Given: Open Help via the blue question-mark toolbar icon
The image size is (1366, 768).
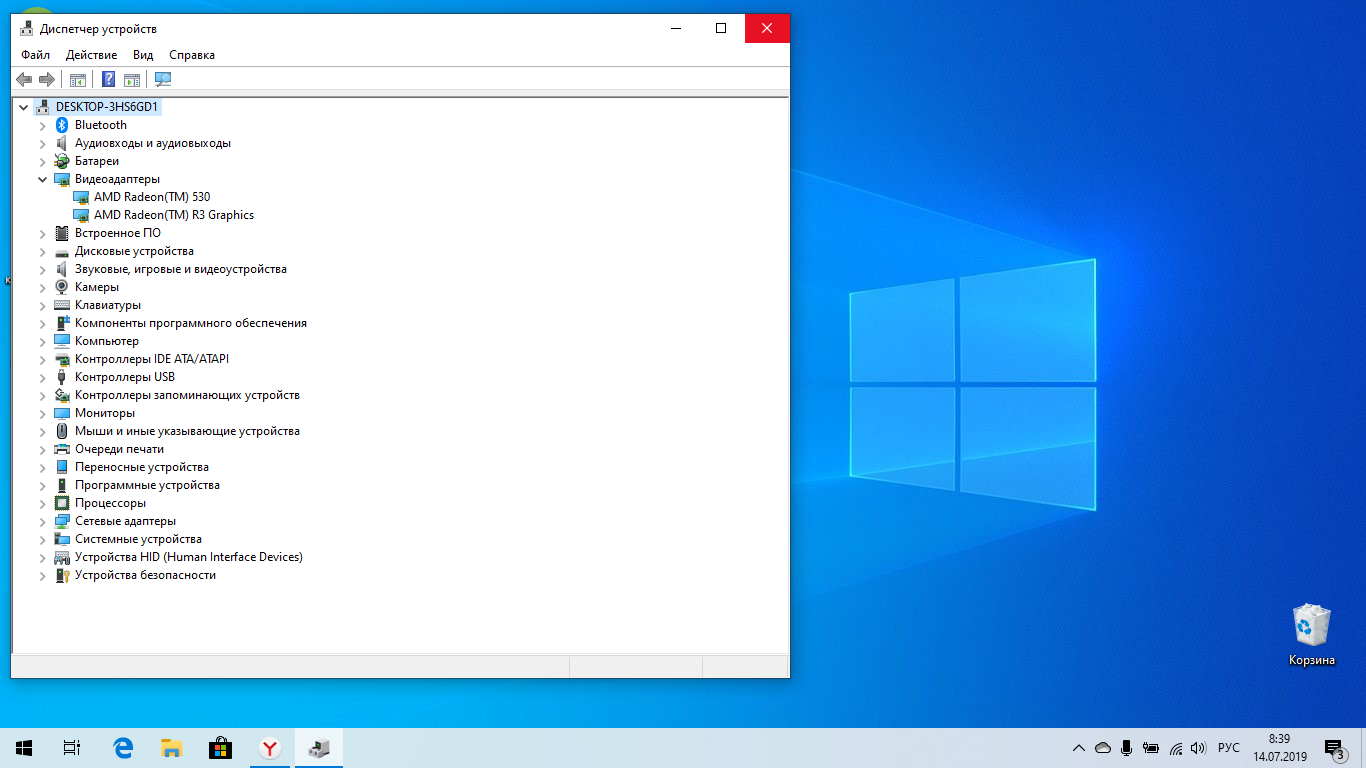Looking at the screenshot, I should [x=108, y=79].
